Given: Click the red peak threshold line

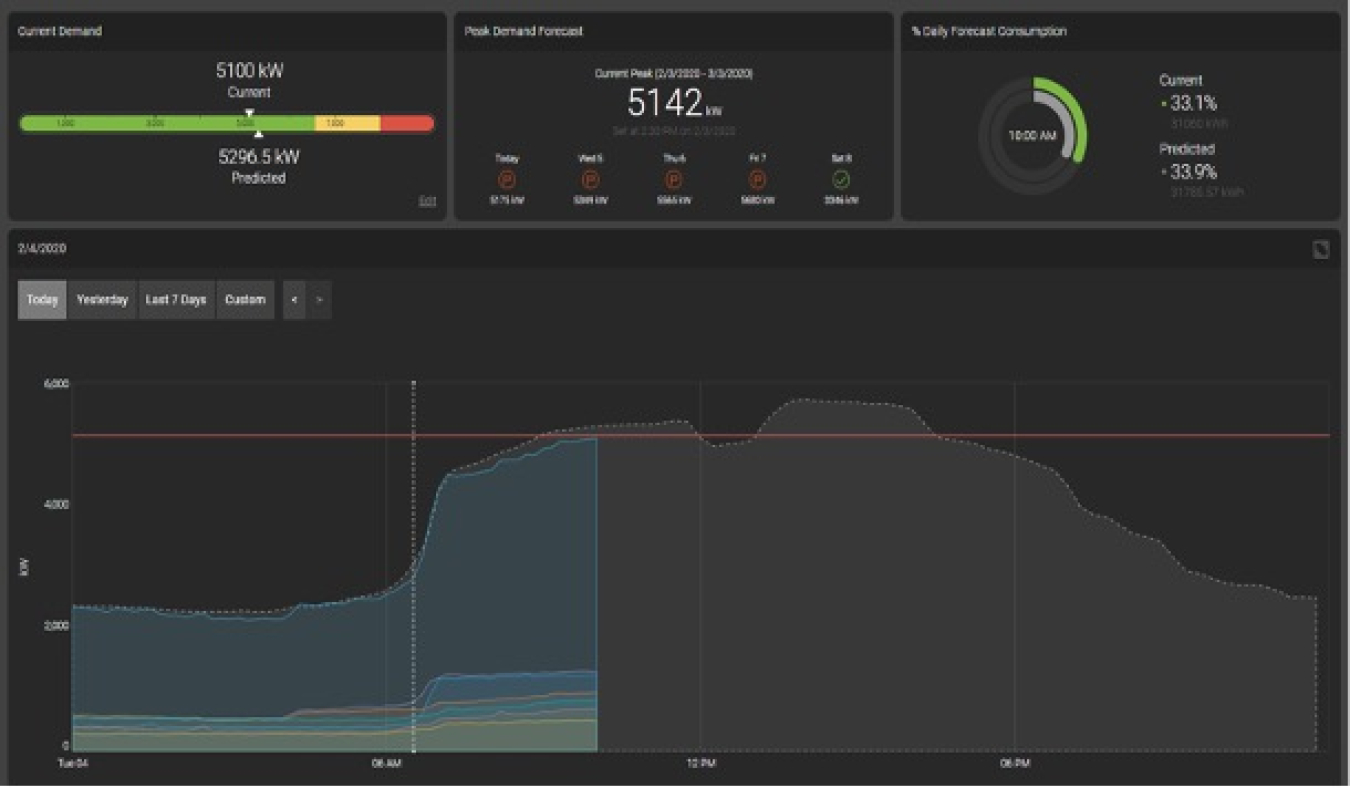Looking at the screenshot, I should [700, 436].
